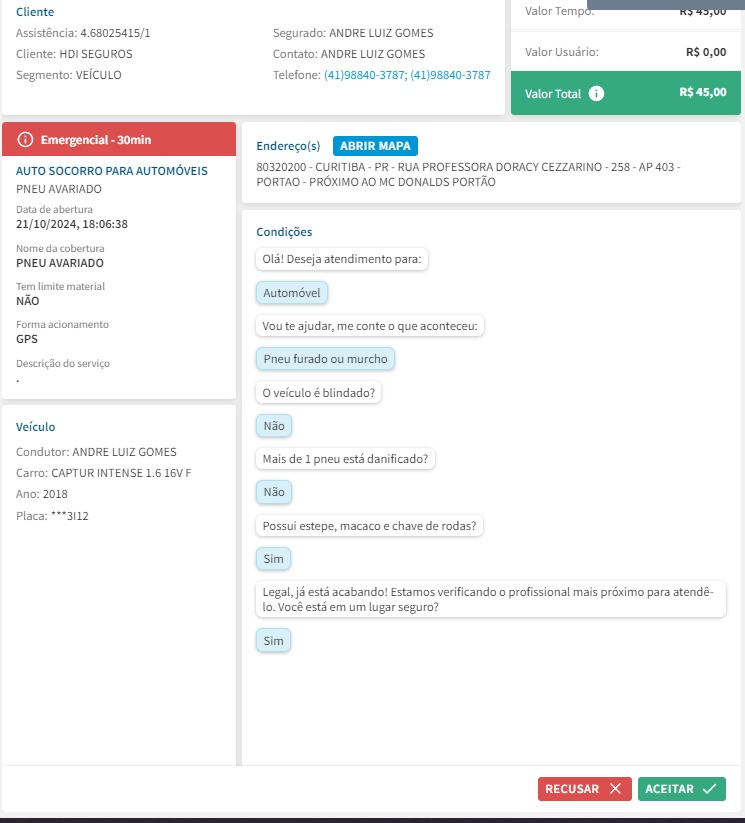The height and width of the screenshot is (823, 745).
Task: Click the Condutor: ANDRE LUIZ GOMES line
Action: [96, 452]
